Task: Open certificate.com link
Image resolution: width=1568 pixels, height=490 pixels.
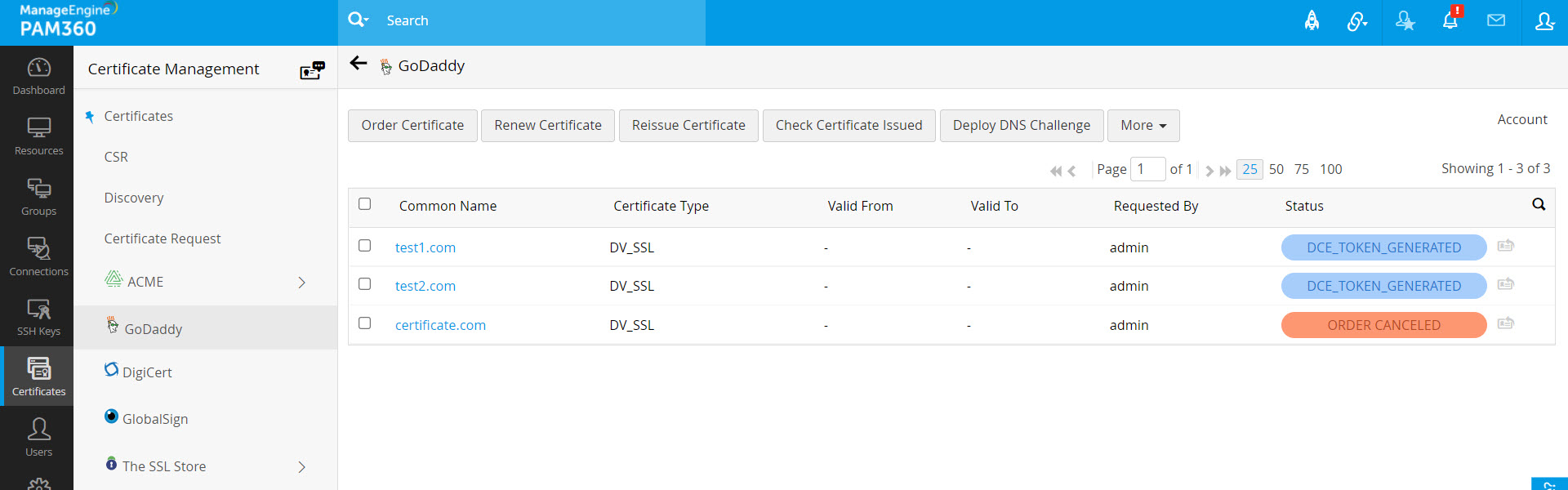Action: pos(440,325)
